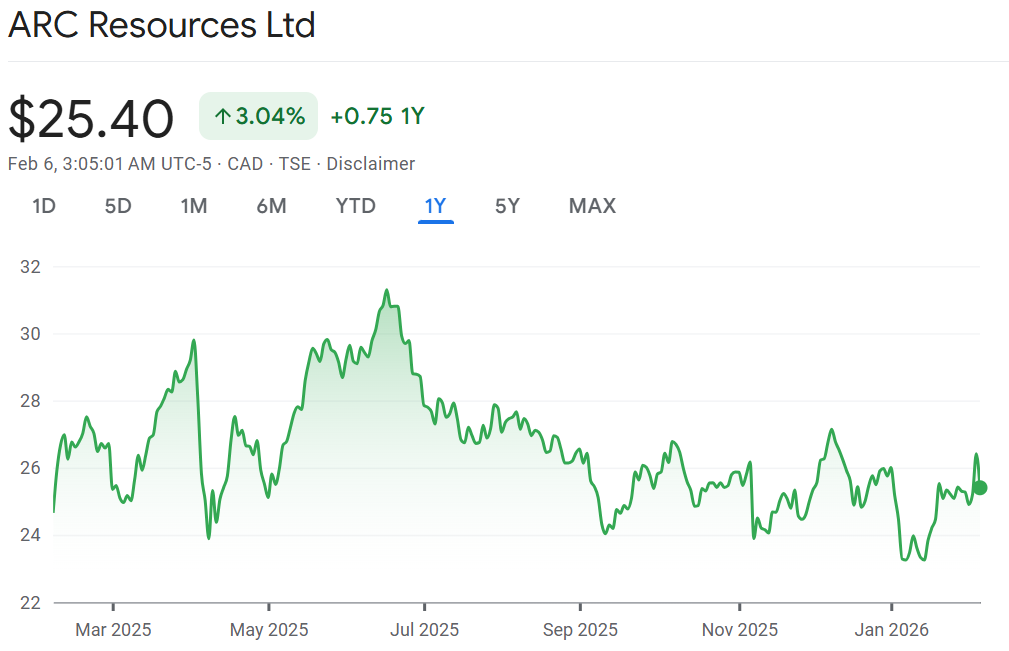Click the up arrow in the percentage badge

(x=222, y=117)
